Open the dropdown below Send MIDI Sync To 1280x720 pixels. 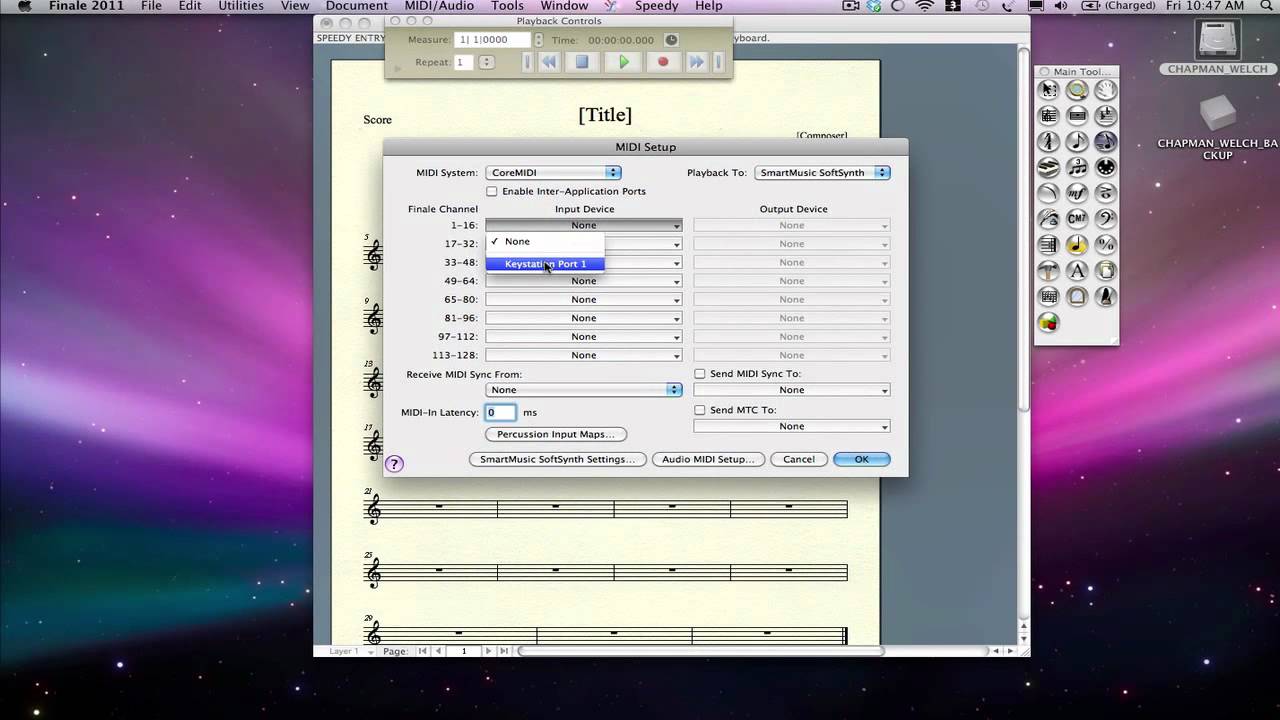pyautogui.click(x=792, y=390)
